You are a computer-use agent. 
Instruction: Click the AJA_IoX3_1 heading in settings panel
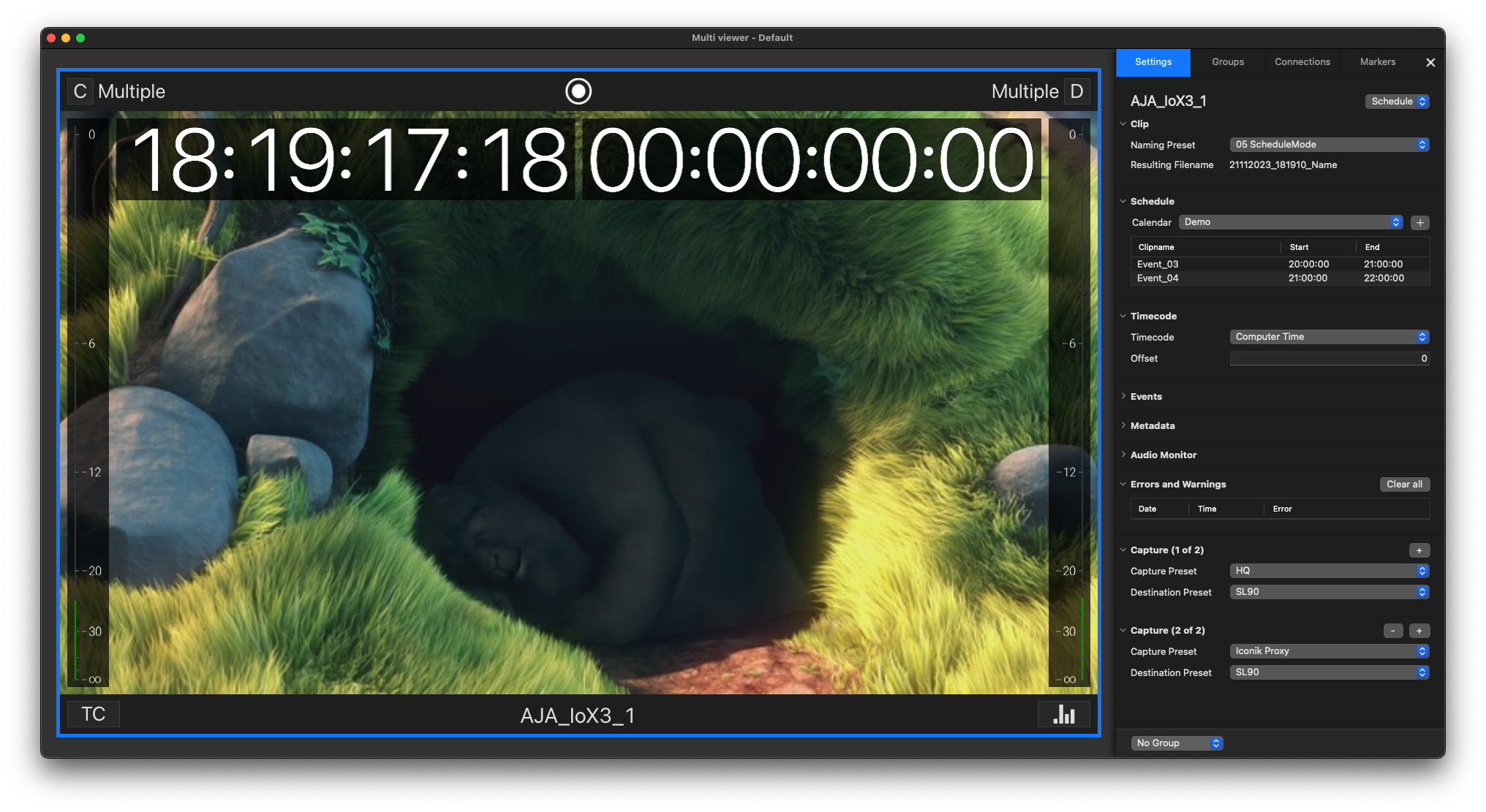click(x=1168, y=102)
